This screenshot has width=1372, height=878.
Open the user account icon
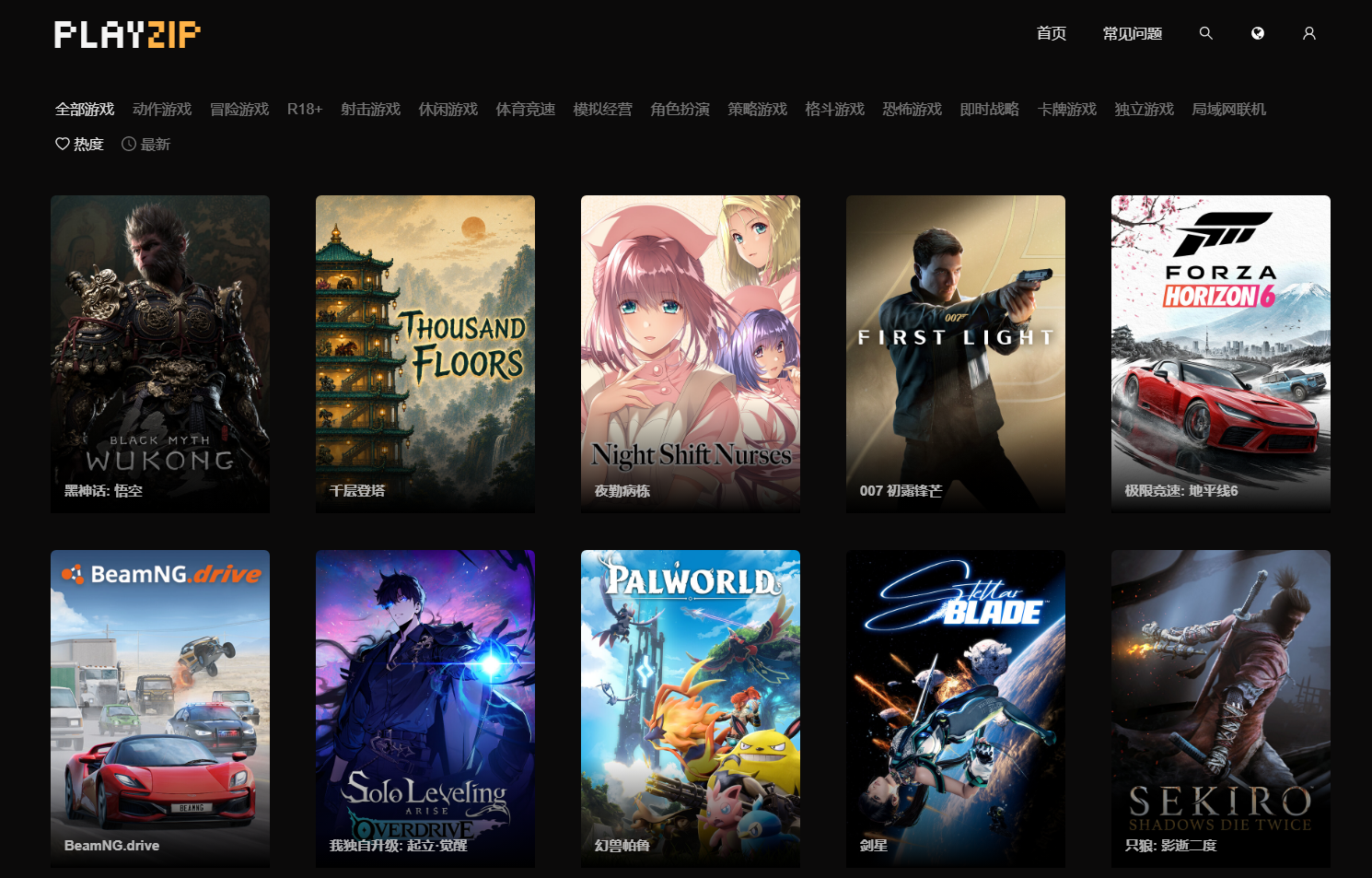pyautogui.click(x=1308, y=33)
